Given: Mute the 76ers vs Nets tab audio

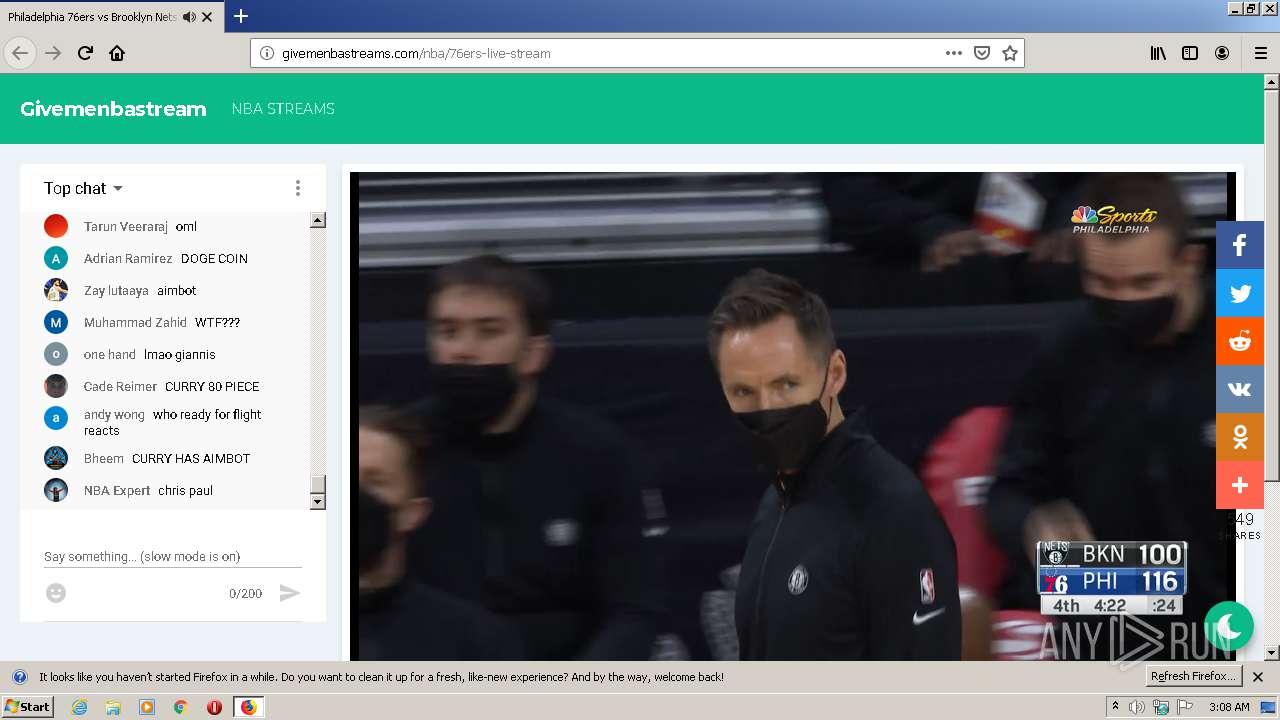Looking at the screenshot, I should pyautogui.click(x=189, y=17).
